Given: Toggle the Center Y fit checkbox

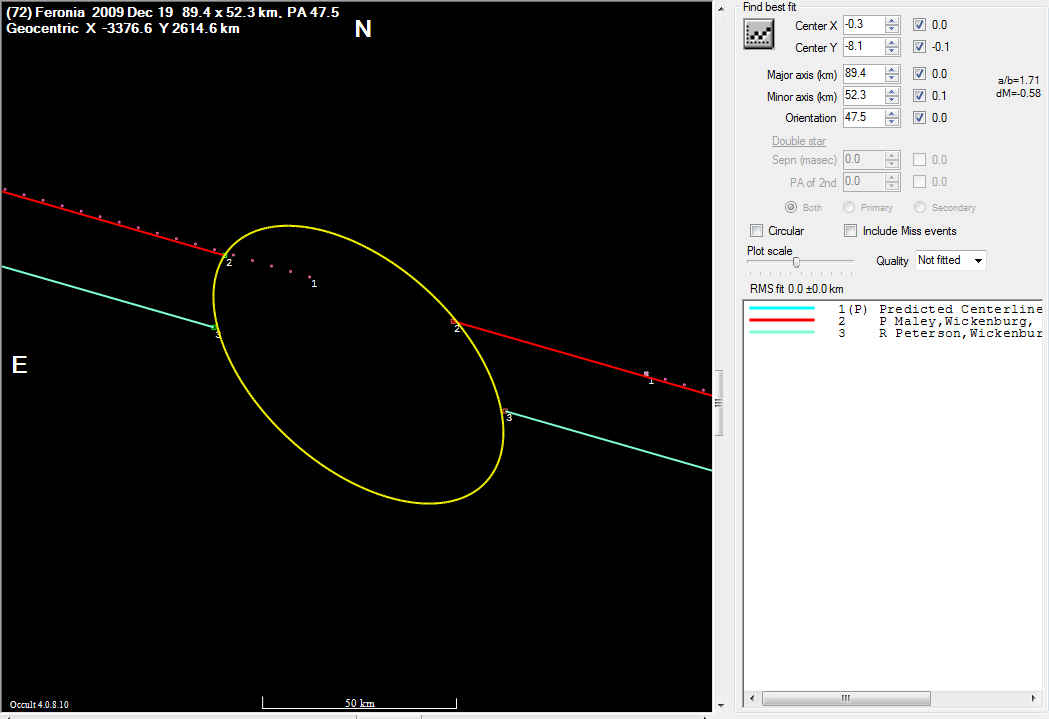Looking at the screenshot, I should pyautogui.click(x=919, y=47).
